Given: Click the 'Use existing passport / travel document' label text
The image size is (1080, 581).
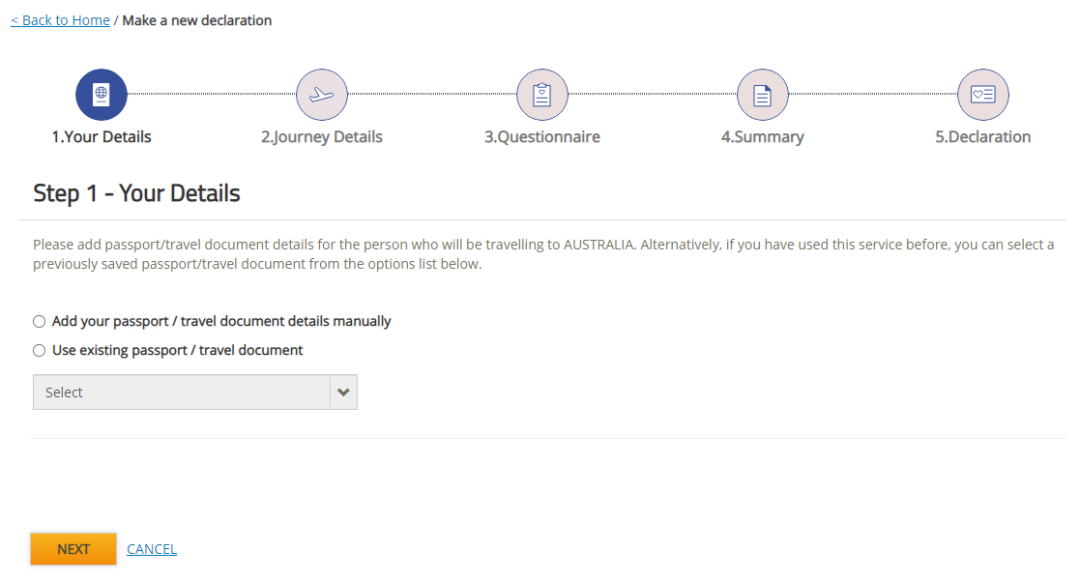Looking at the screenshot, I should point(177,350).
